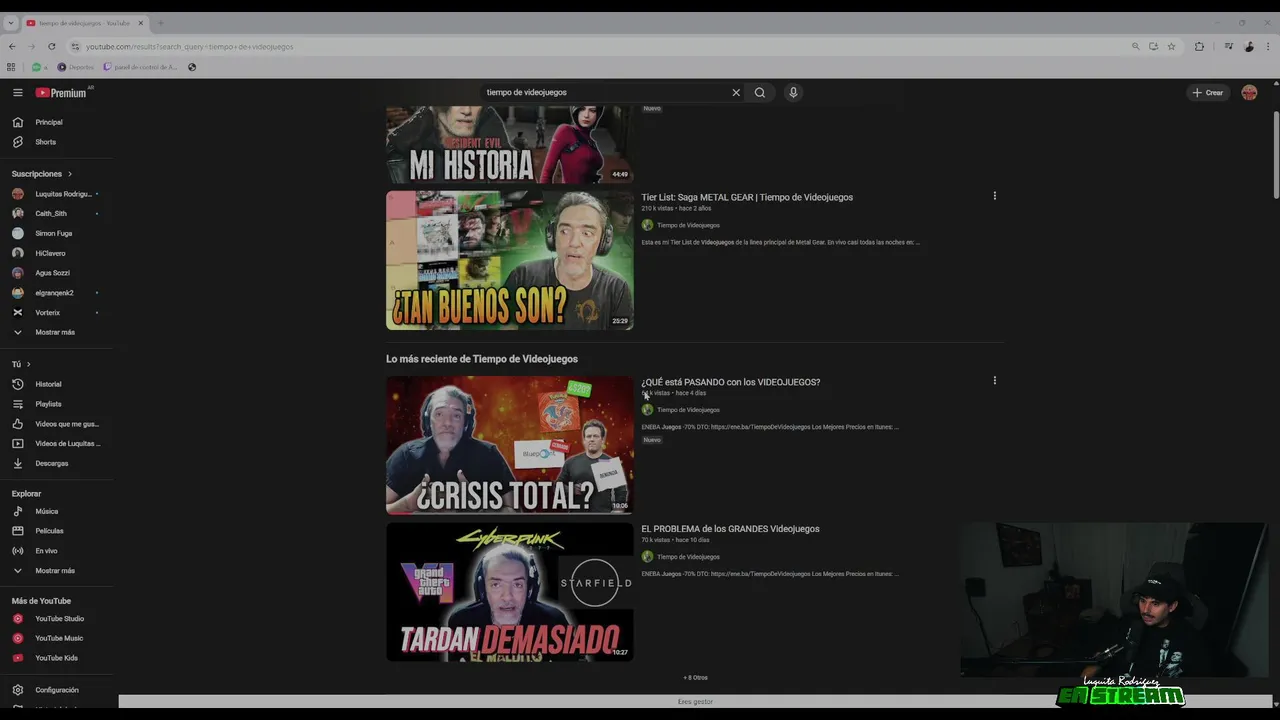Go back in browser navigation
This screenshot has width=1280, height=720.
coord(12,46)
